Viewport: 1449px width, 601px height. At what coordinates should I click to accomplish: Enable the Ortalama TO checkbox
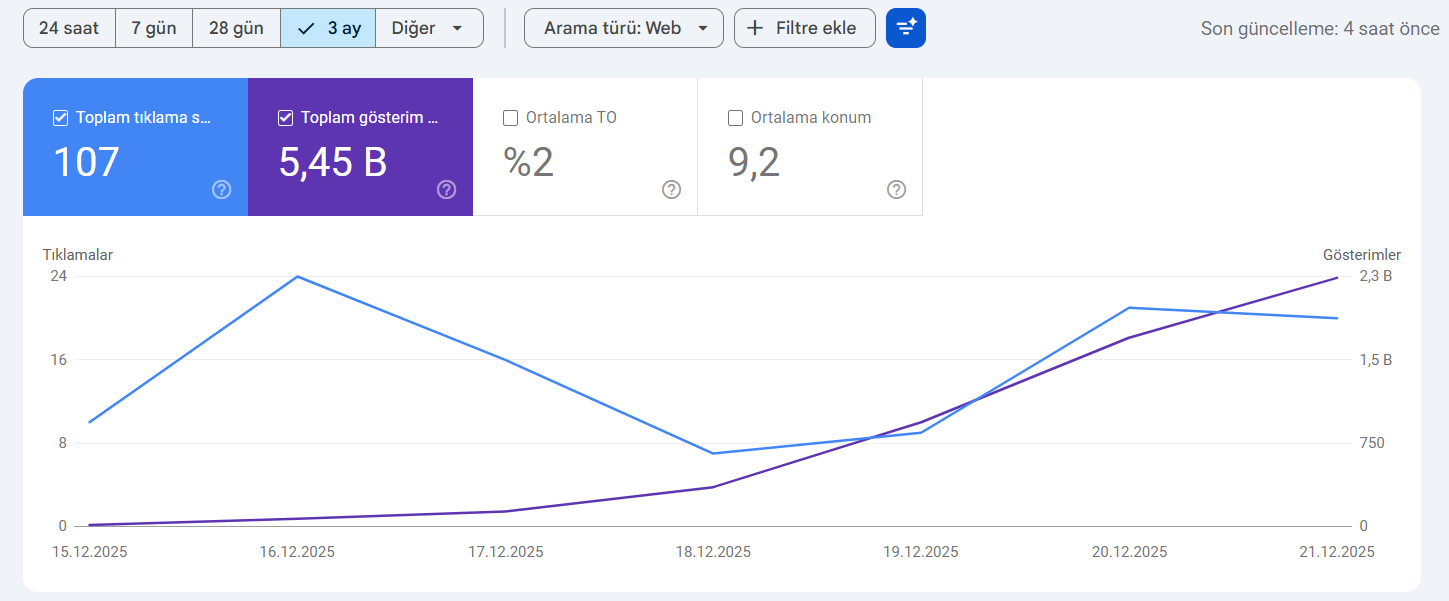pos(511,118)
